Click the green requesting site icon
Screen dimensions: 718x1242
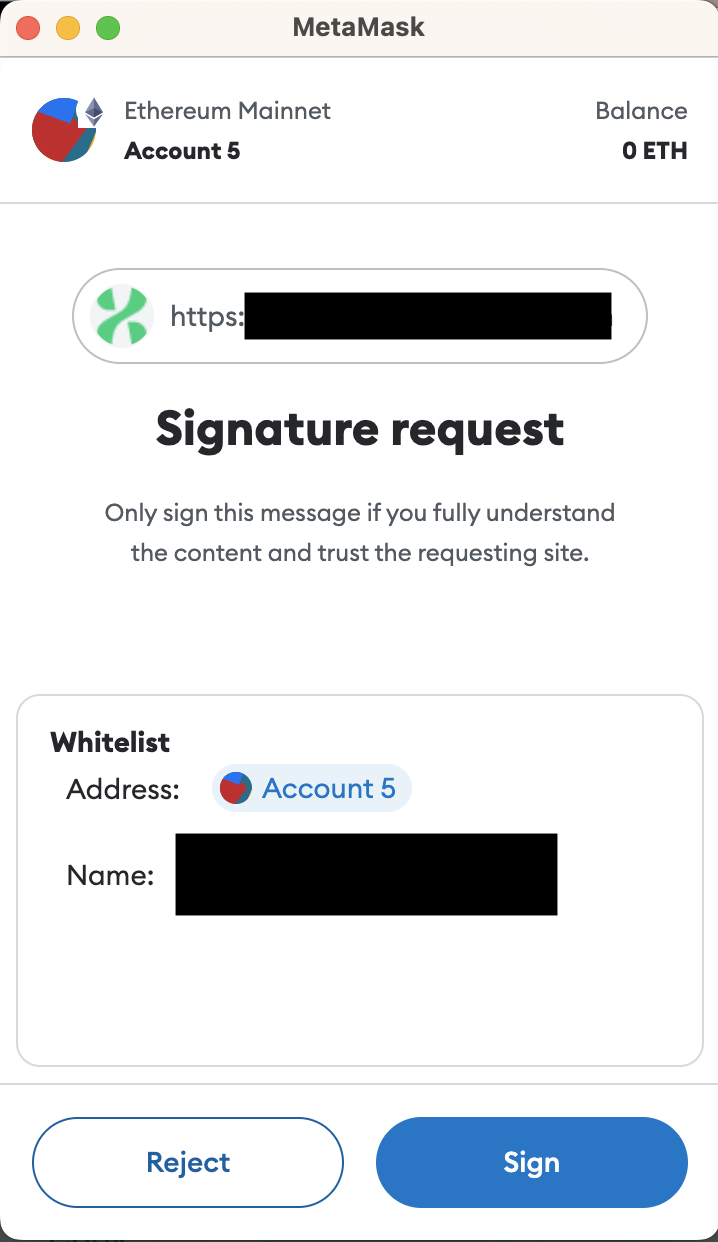pos(120,317)
